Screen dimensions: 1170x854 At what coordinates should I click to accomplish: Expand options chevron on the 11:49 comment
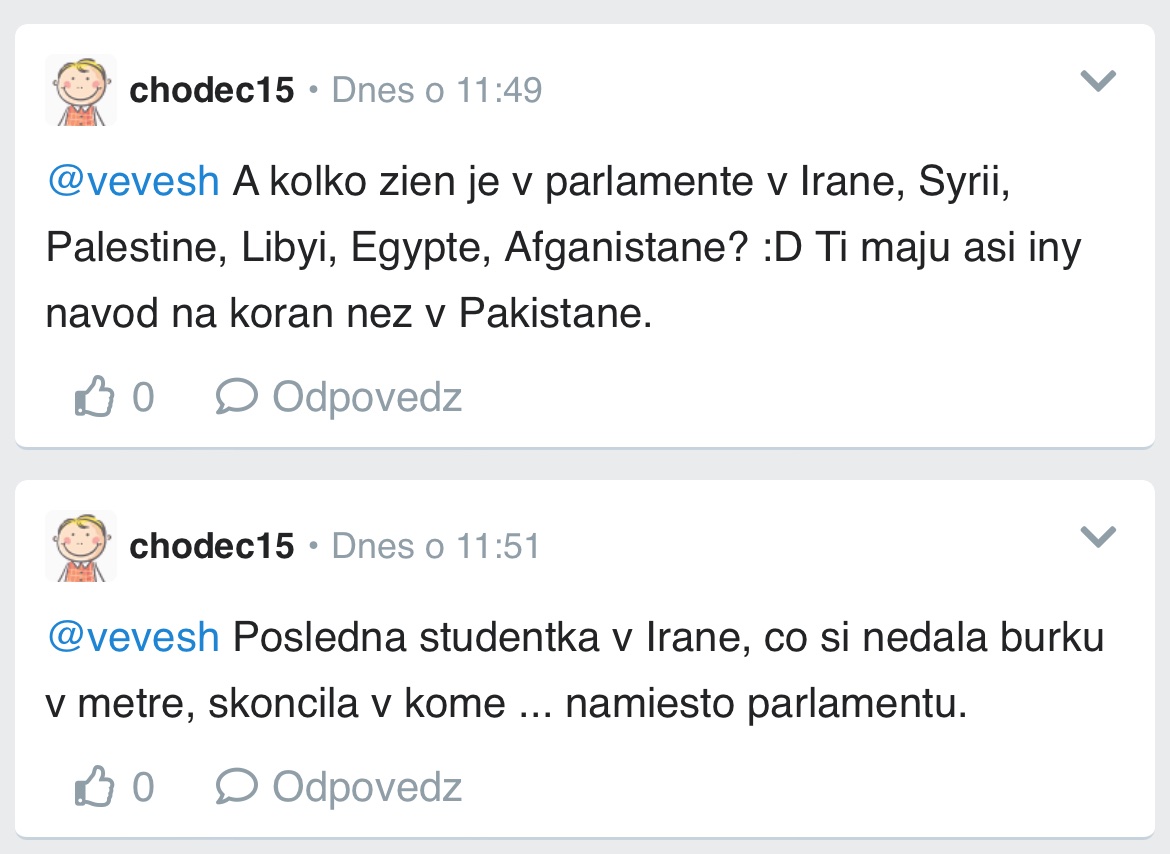pyautogui.click(x=1098, y=82)
